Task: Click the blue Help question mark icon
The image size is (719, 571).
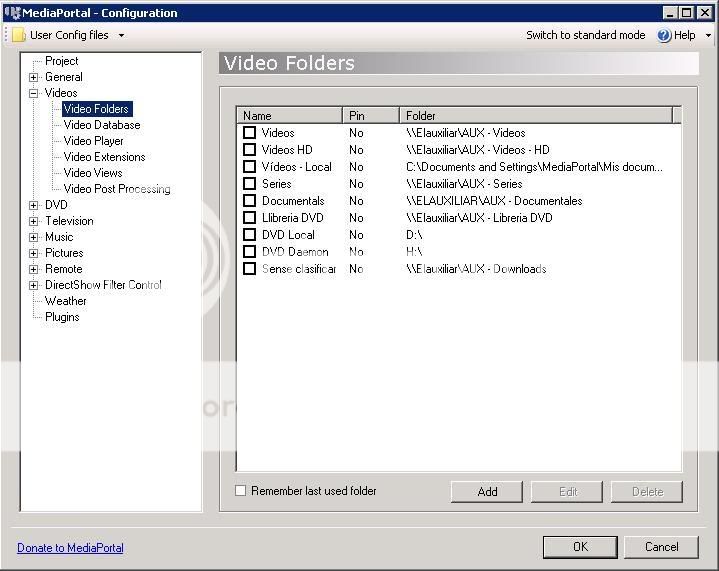Action: 664,35
